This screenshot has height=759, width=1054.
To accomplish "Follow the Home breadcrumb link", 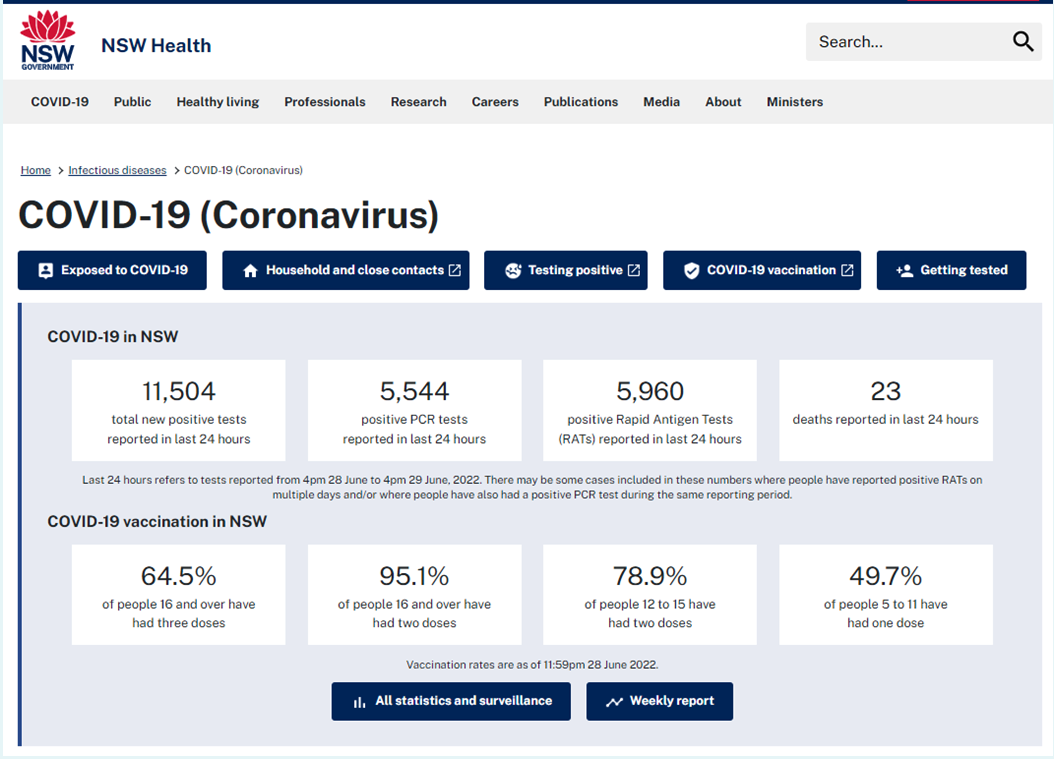I will pos(36,170).
